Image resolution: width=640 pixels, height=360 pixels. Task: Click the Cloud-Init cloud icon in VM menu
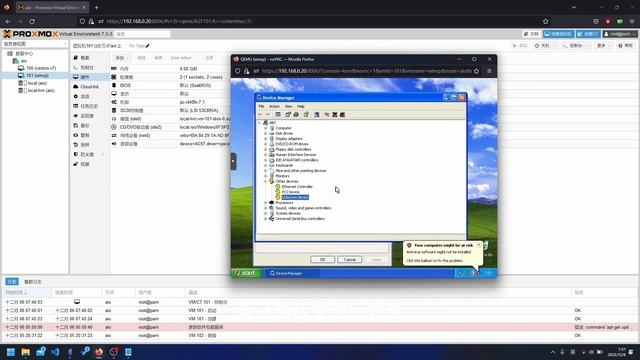76,87
